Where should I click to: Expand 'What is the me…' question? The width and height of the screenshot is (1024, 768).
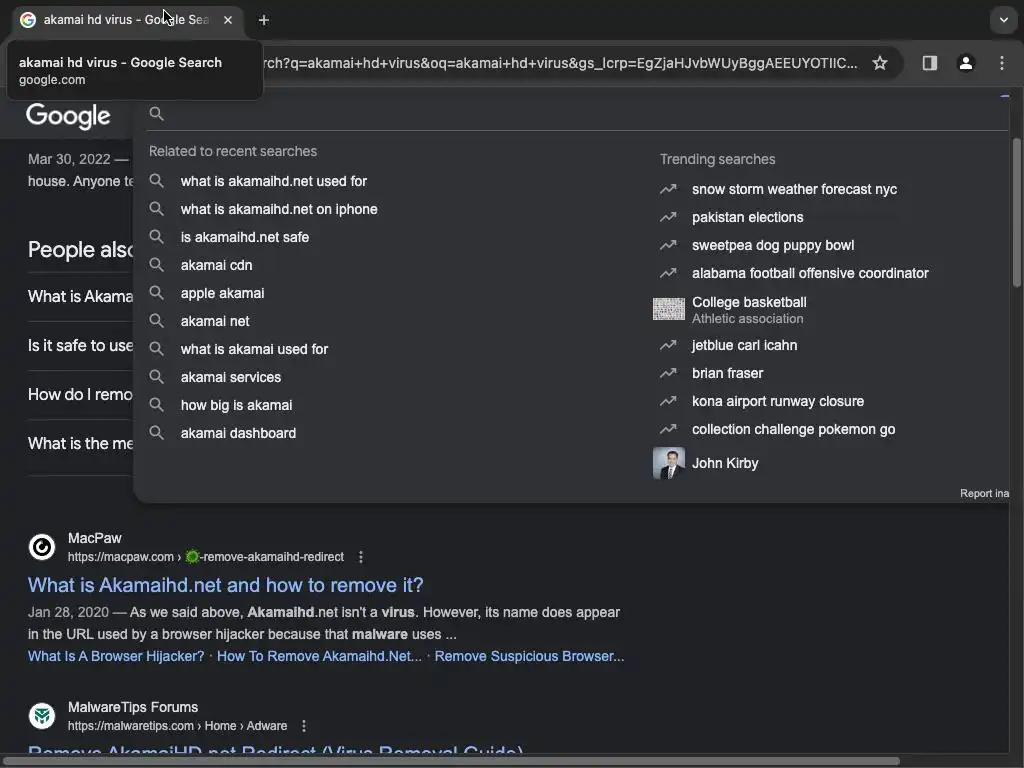pos(80,443)
